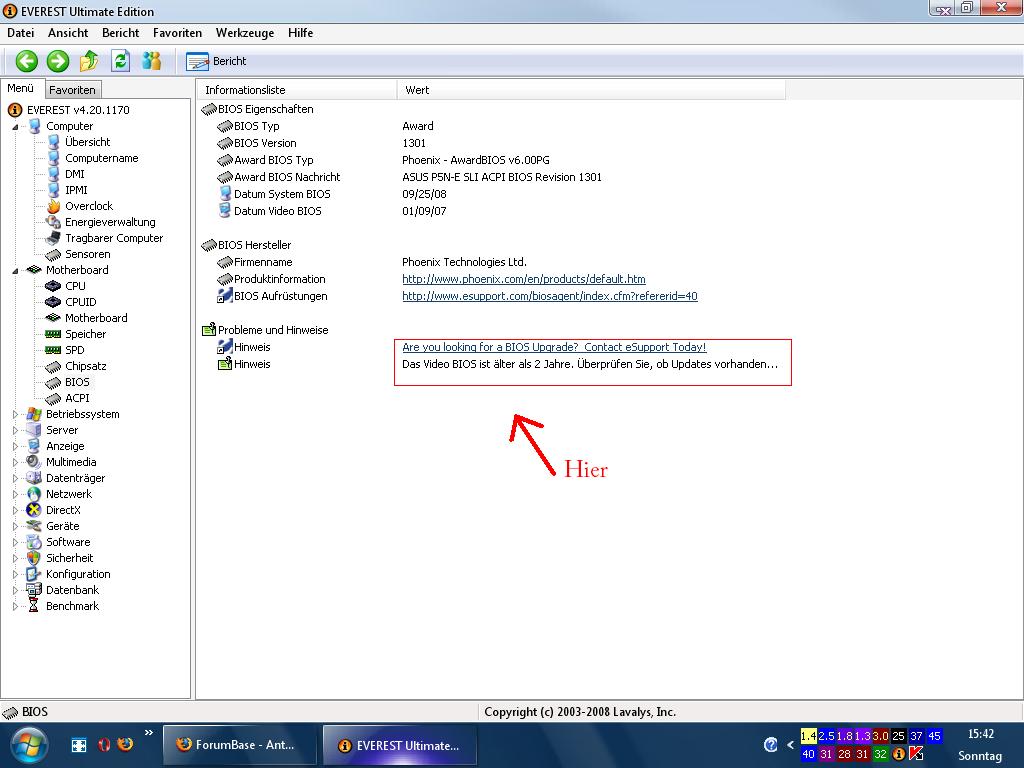Click the Informationsliste column header
This screenshot has width=1024, height=768.
(x=296, y=90)
